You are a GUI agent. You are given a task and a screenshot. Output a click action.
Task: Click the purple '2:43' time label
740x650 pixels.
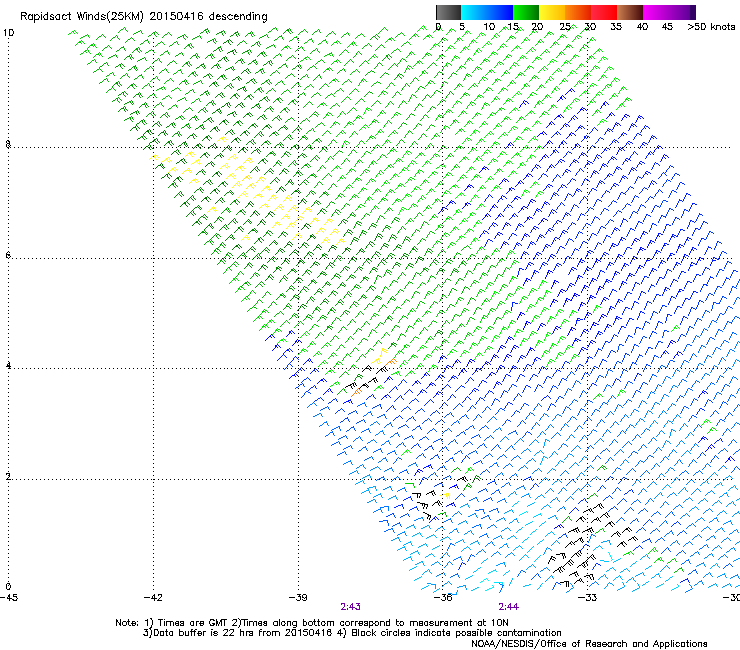[351, 607]
